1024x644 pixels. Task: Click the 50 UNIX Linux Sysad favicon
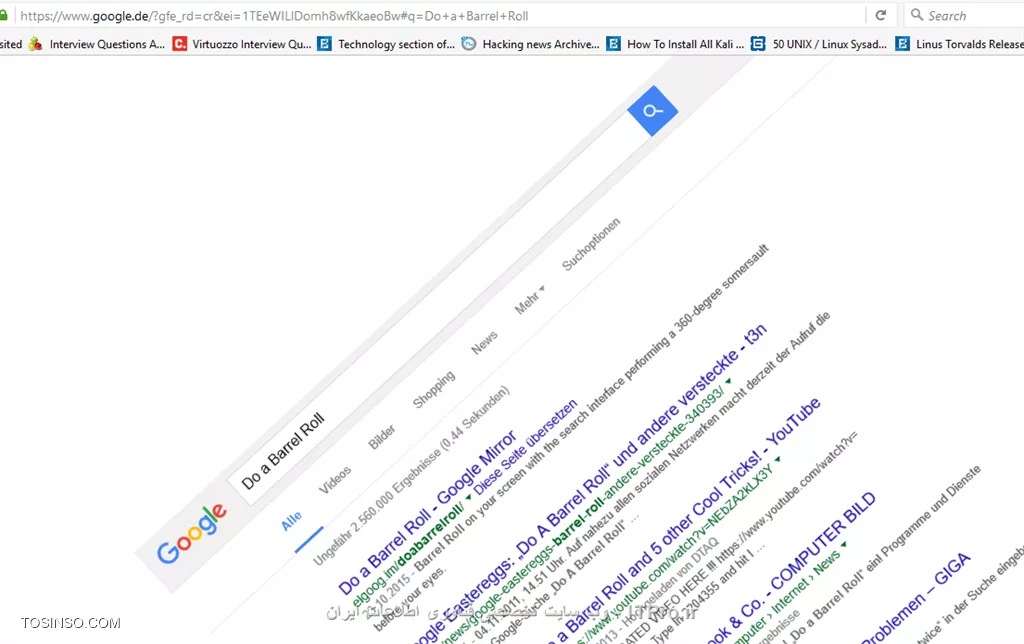758,44
